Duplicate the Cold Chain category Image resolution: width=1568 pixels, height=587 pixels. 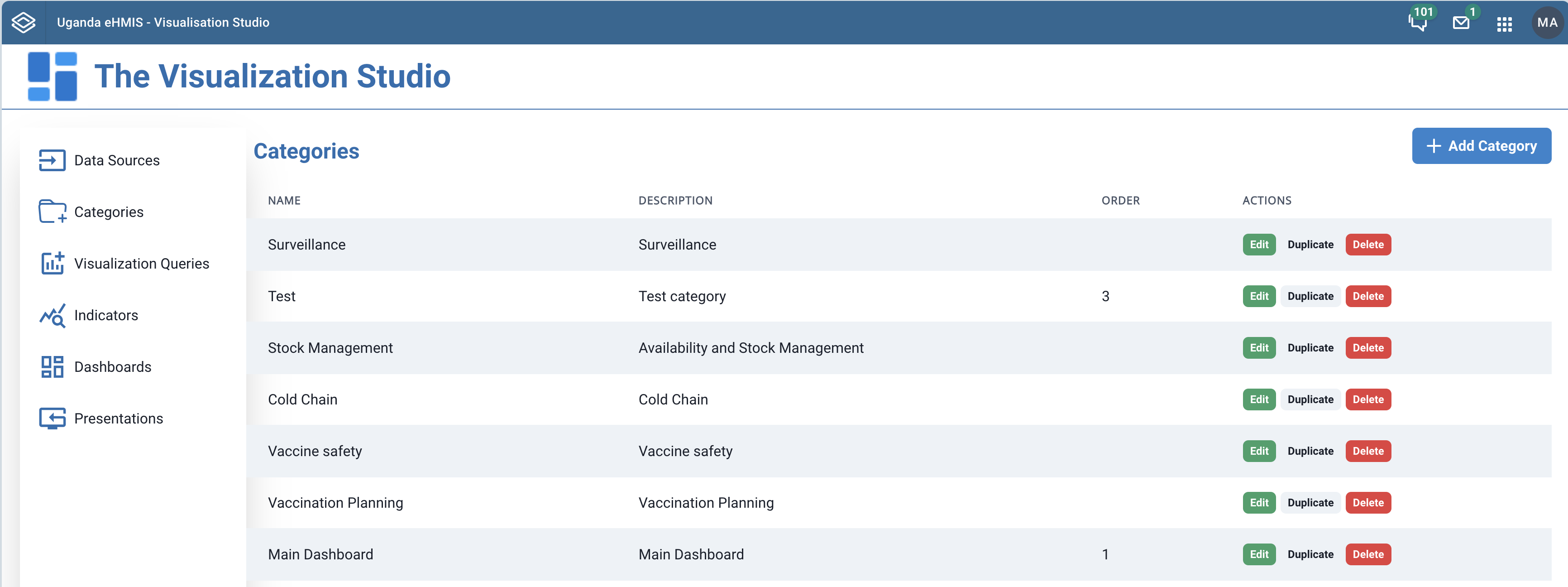tap(1310, 399)
